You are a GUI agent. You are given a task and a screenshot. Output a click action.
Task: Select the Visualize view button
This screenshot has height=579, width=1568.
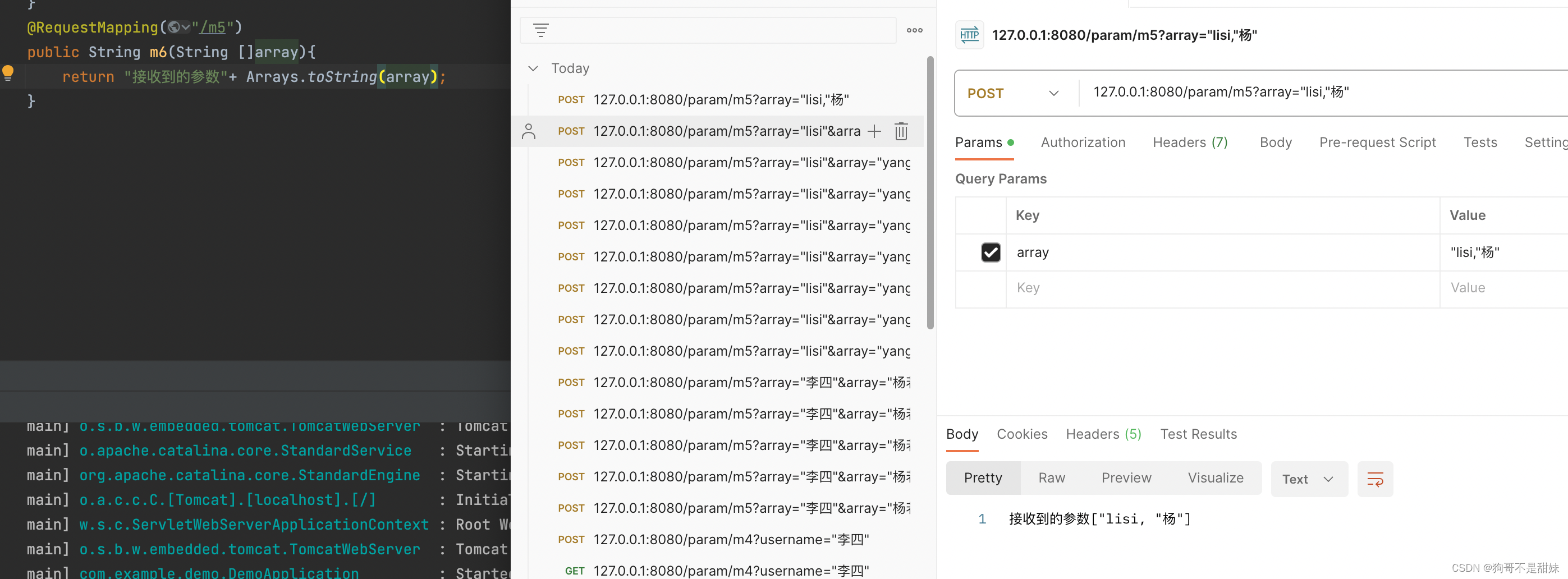point(1215,478)
